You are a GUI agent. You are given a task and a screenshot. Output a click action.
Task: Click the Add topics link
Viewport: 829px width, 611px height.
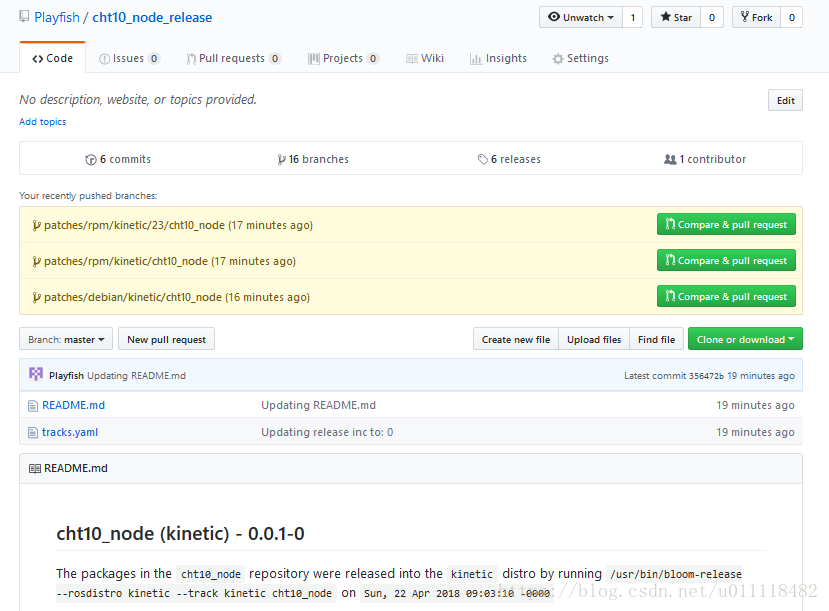click(43, 122)
